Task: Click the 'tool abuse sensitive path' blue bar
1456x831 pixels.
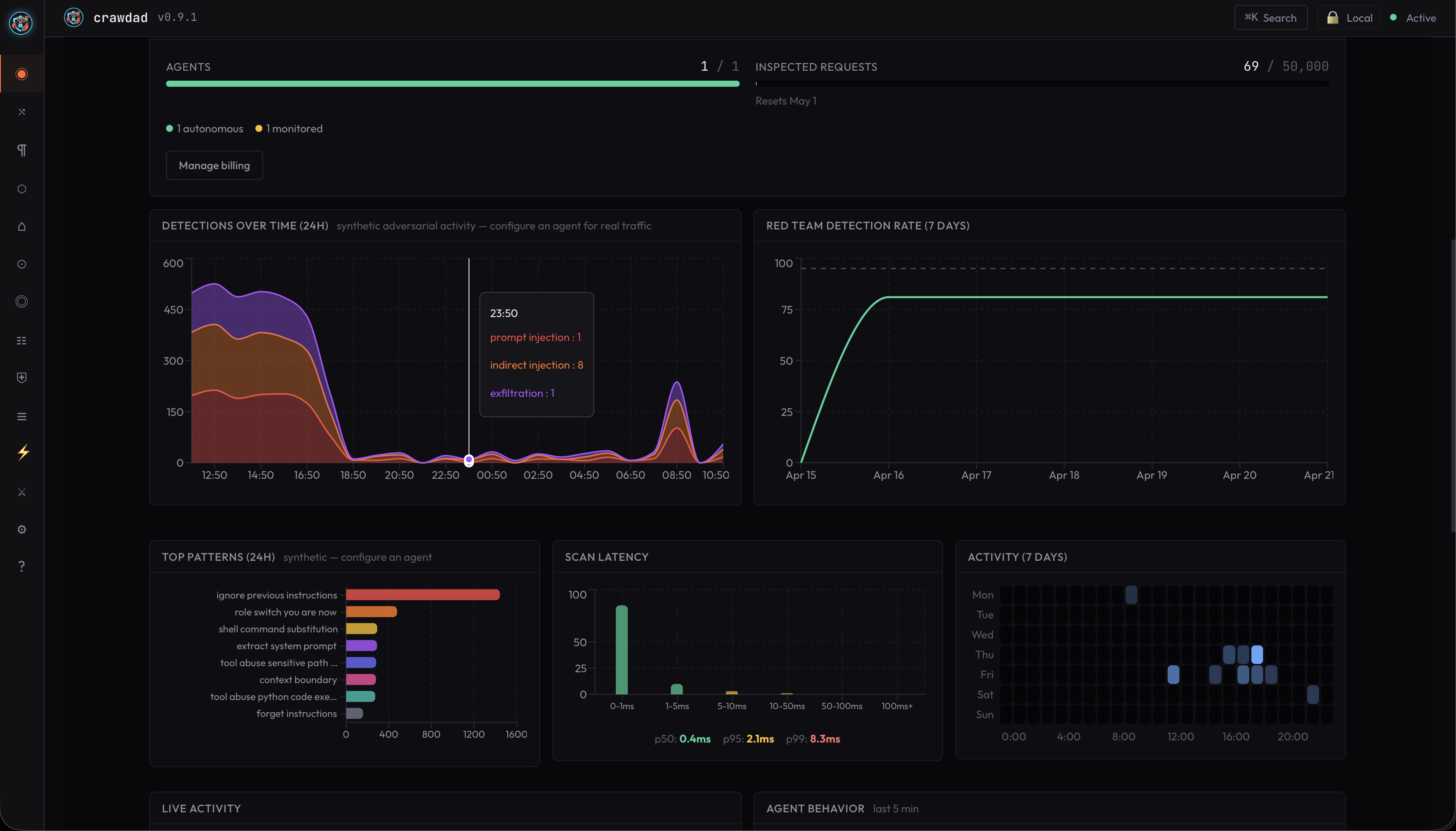Action: 361,662
